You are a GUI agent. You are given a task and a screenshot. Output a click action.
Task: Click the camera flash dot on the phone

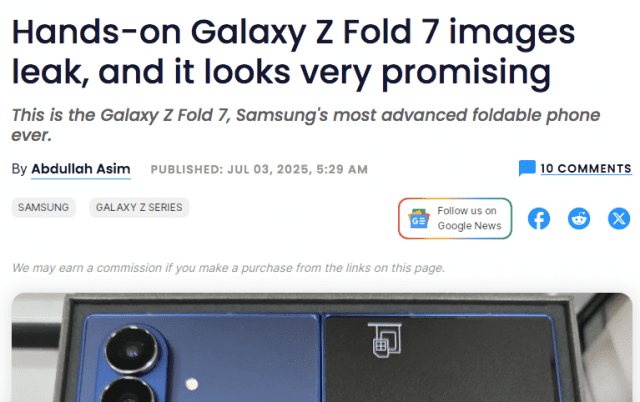(x=192, y=384)
